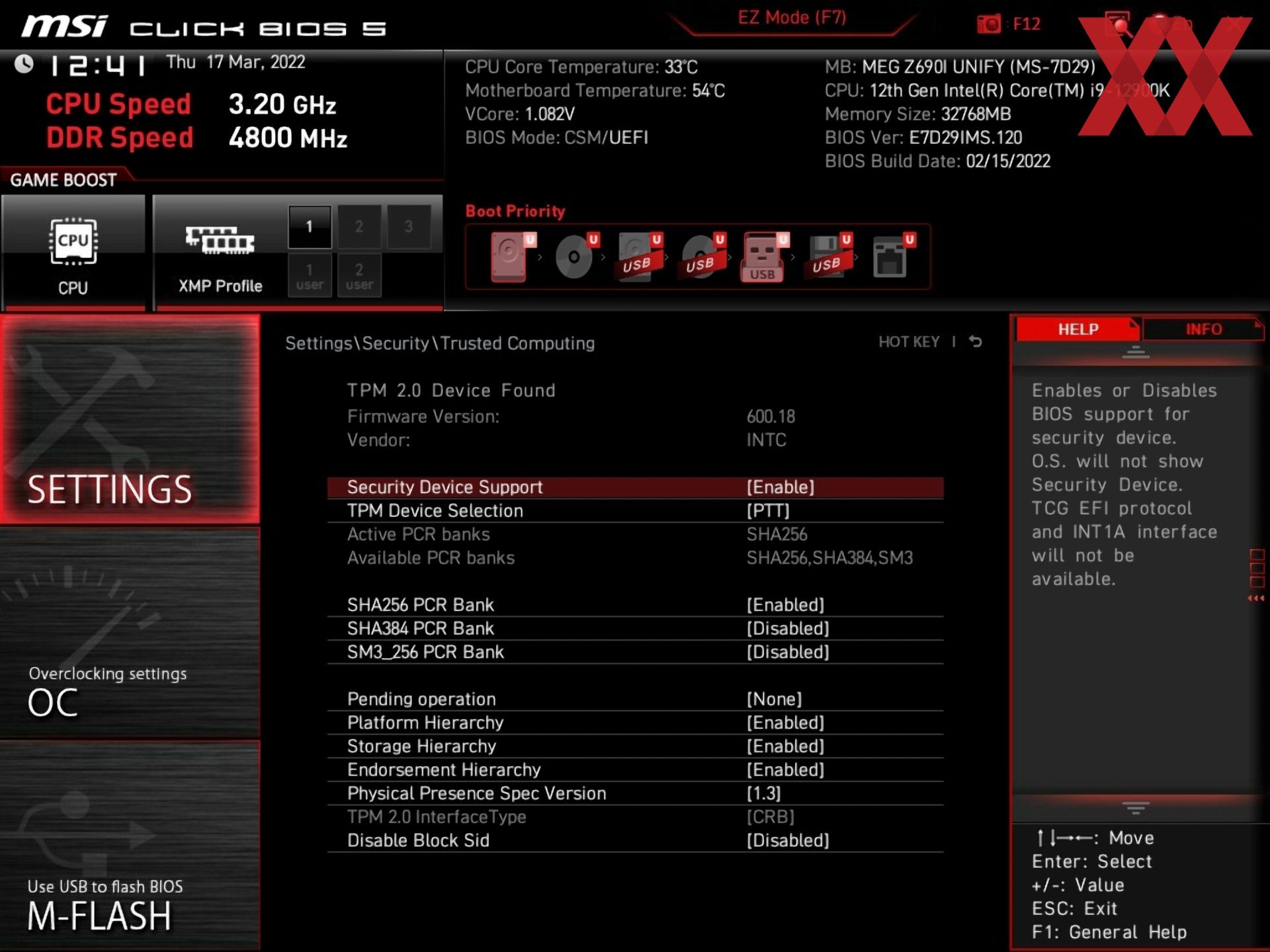Click the USB key boot device icon

click(765, 257)
